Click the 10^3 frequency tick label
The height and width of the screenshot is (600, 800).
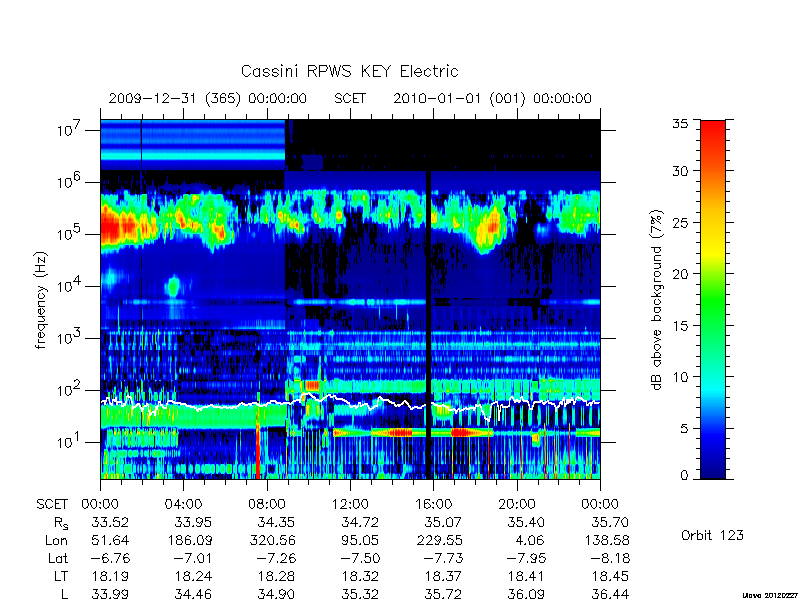point(71,338)
